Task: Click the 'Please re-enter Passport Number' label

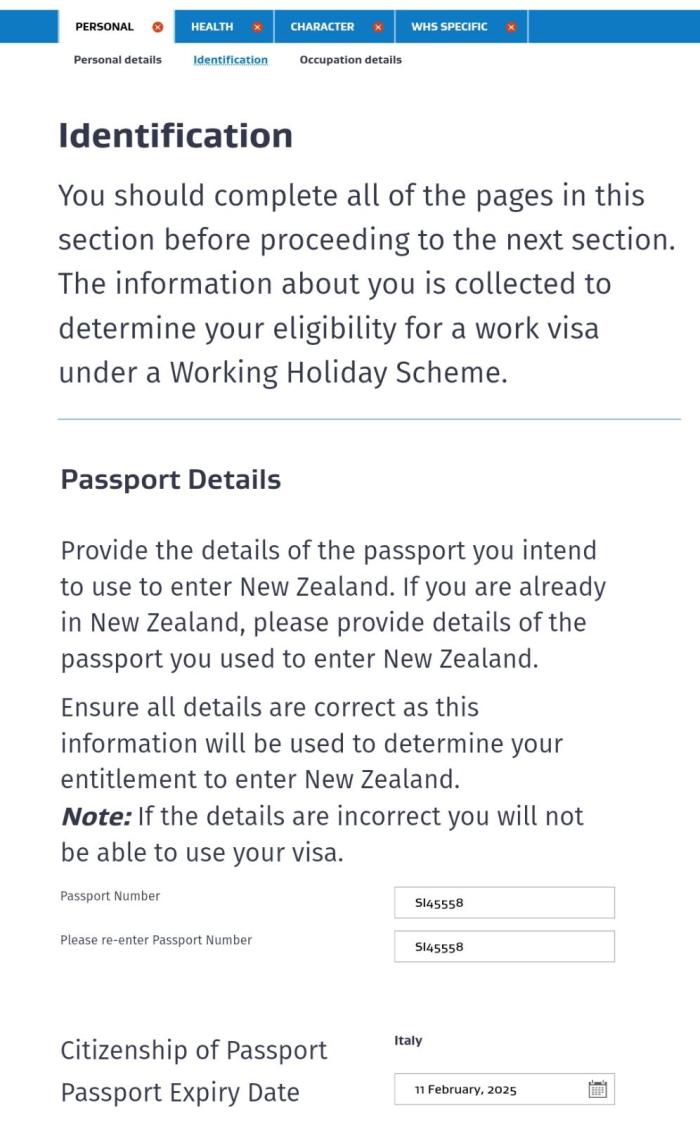Action: pyautogui.click(x=156, y=940)
